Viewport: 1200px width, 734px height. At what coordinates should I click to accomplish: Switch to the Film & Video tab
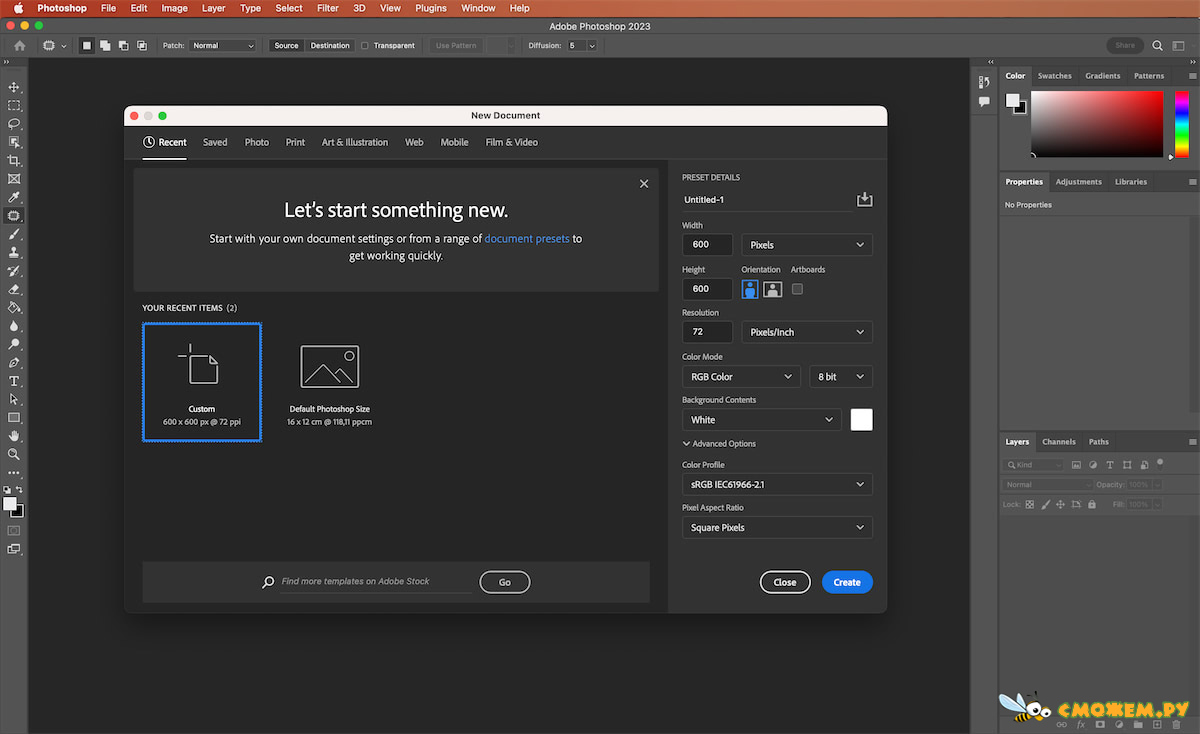[512, 142]
